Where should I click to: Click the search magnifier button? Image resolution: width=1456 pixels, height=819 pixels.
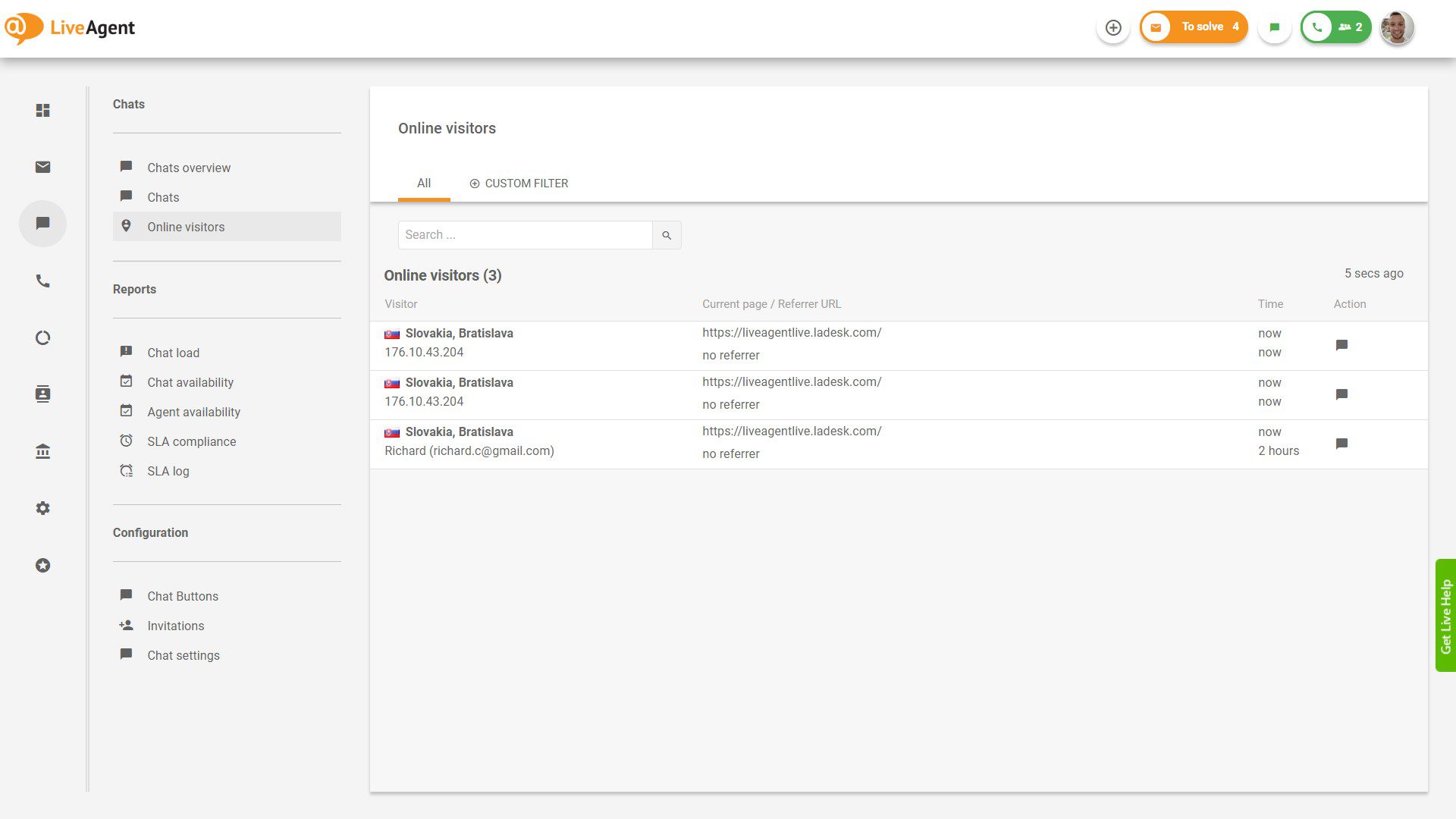(667, 235)
